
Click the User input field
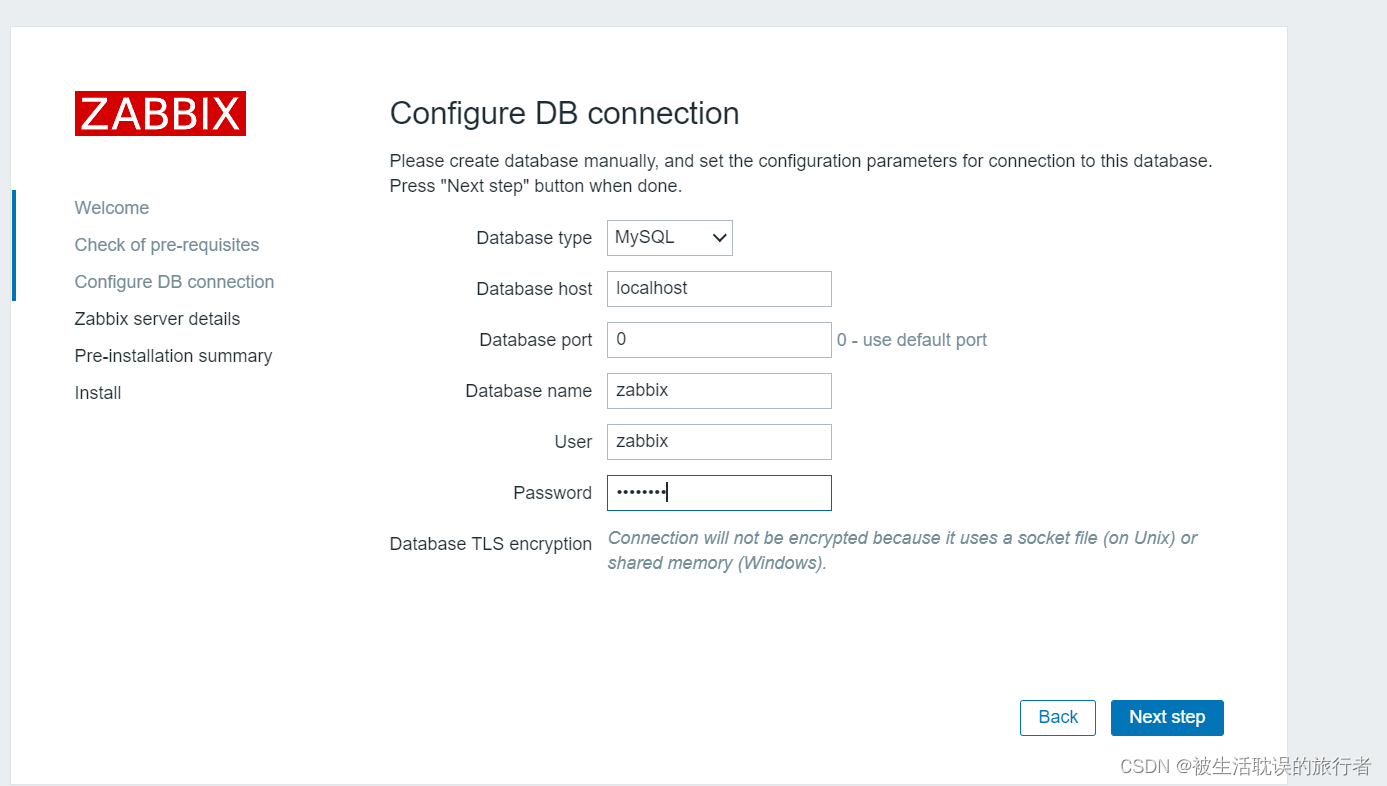click(719, 442)
